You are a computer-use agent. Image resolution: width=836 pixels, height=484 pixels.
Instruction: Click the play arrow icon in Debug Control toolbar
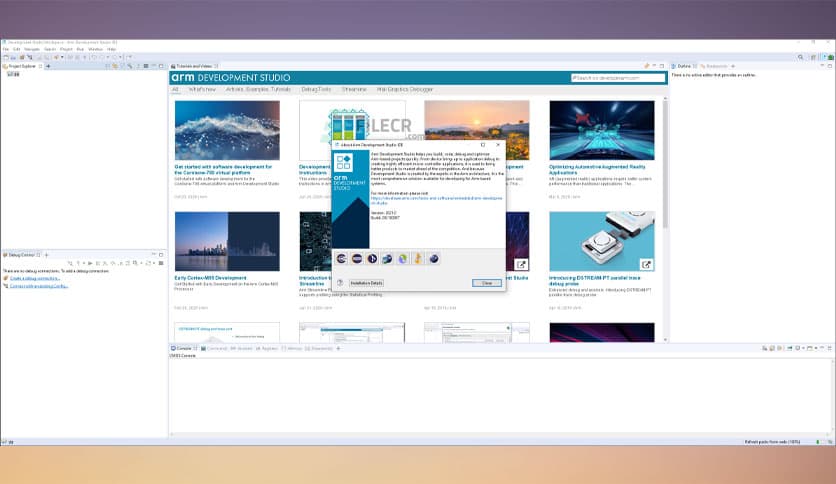pos(90,263)
